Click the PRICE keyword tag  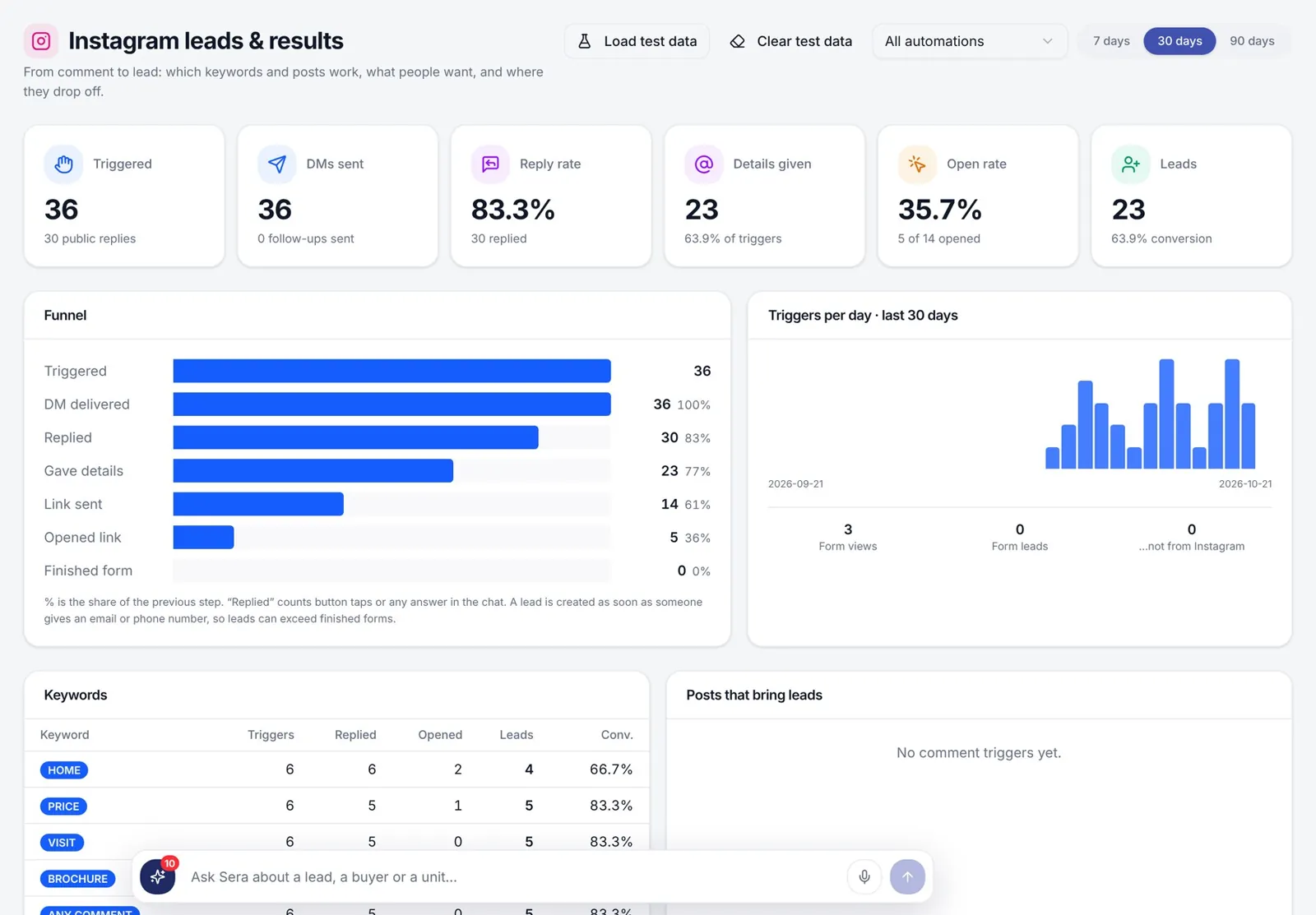(x=63, y=806)
